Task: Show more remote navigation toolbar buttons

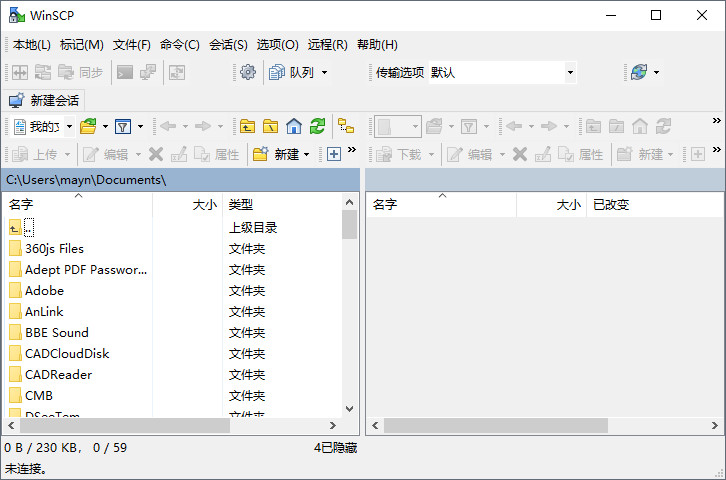Action: (717, 120)
